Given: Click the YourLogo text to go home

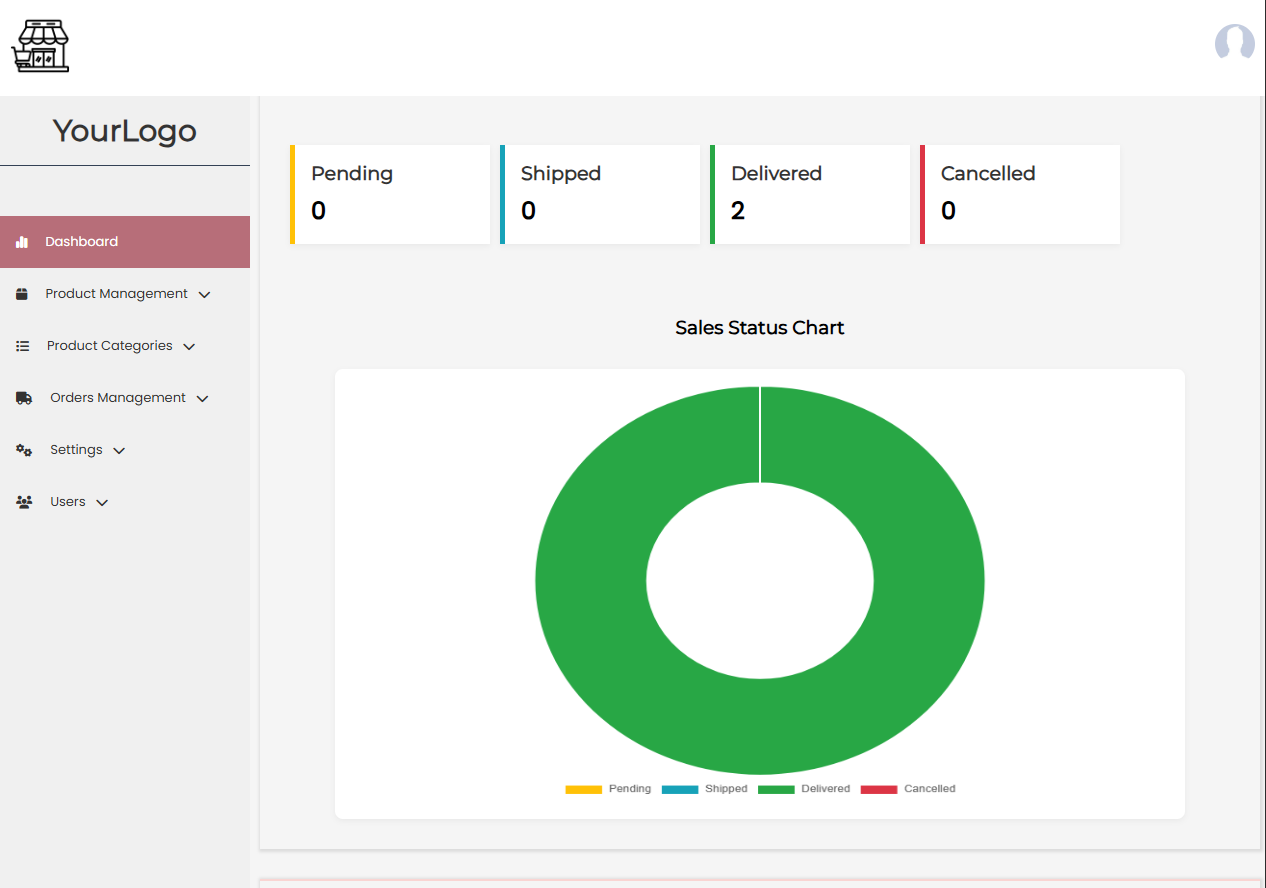Looking at the screenshot, I should pos(125,131).
